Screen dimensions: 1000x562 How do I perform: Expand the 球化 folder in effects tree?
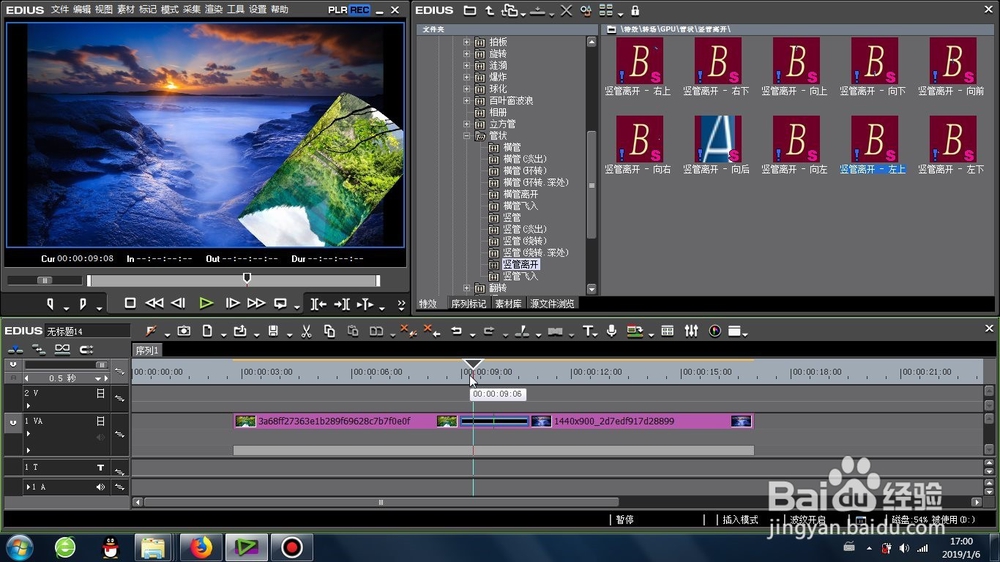coord(467,89)
